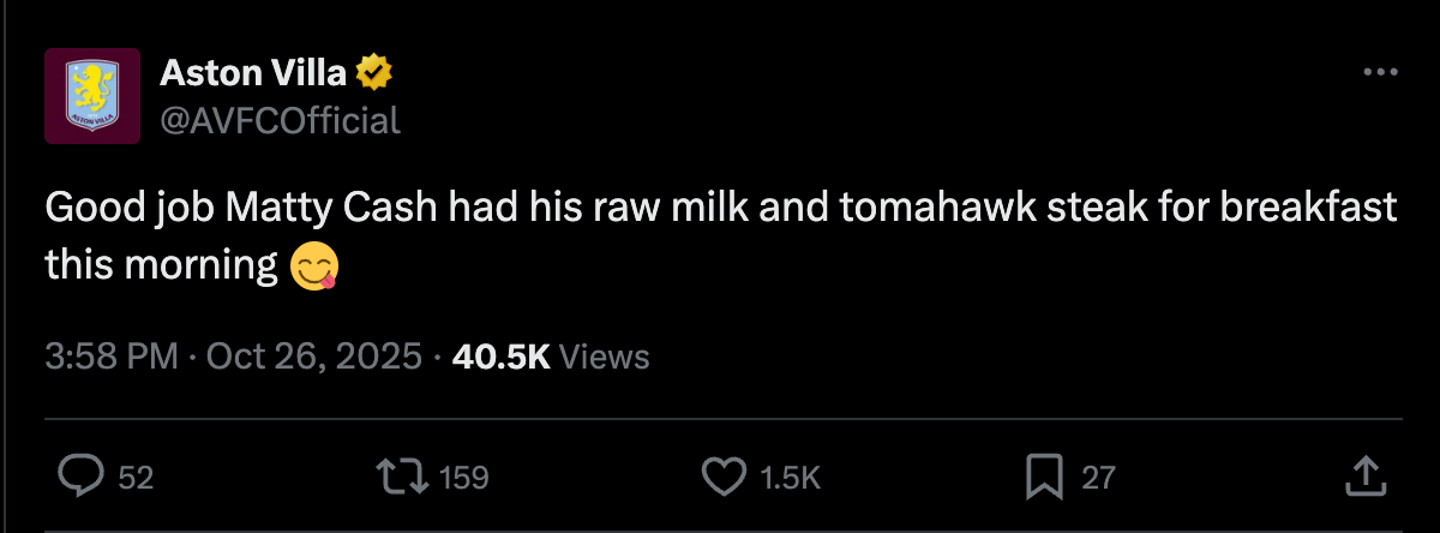Click the gold verified badge
Image resolution: width=1440 pixels, height=533 pixels.
375,72
